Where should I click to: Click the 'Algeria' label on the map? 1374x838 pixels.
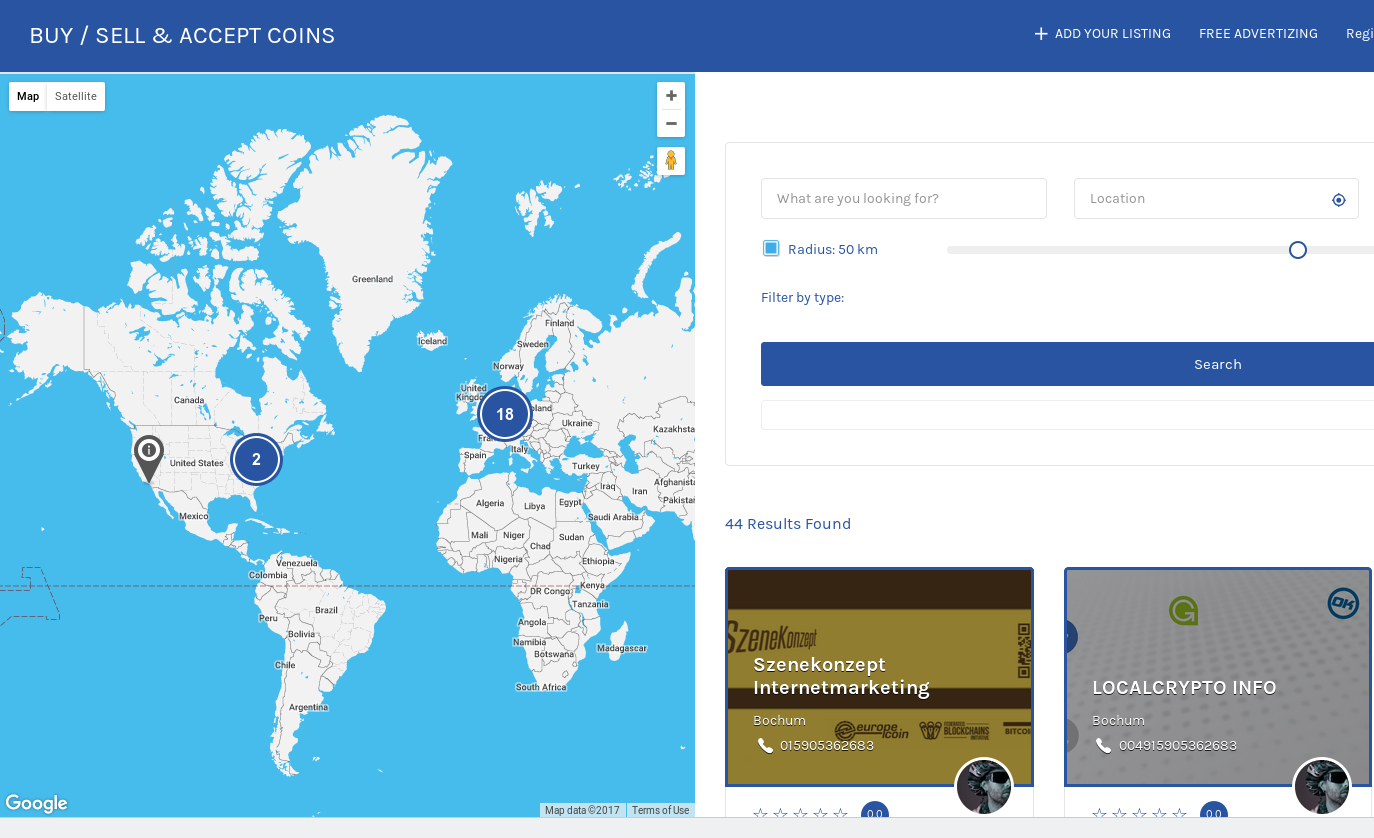pyautogui.click(x=490, y=503)
